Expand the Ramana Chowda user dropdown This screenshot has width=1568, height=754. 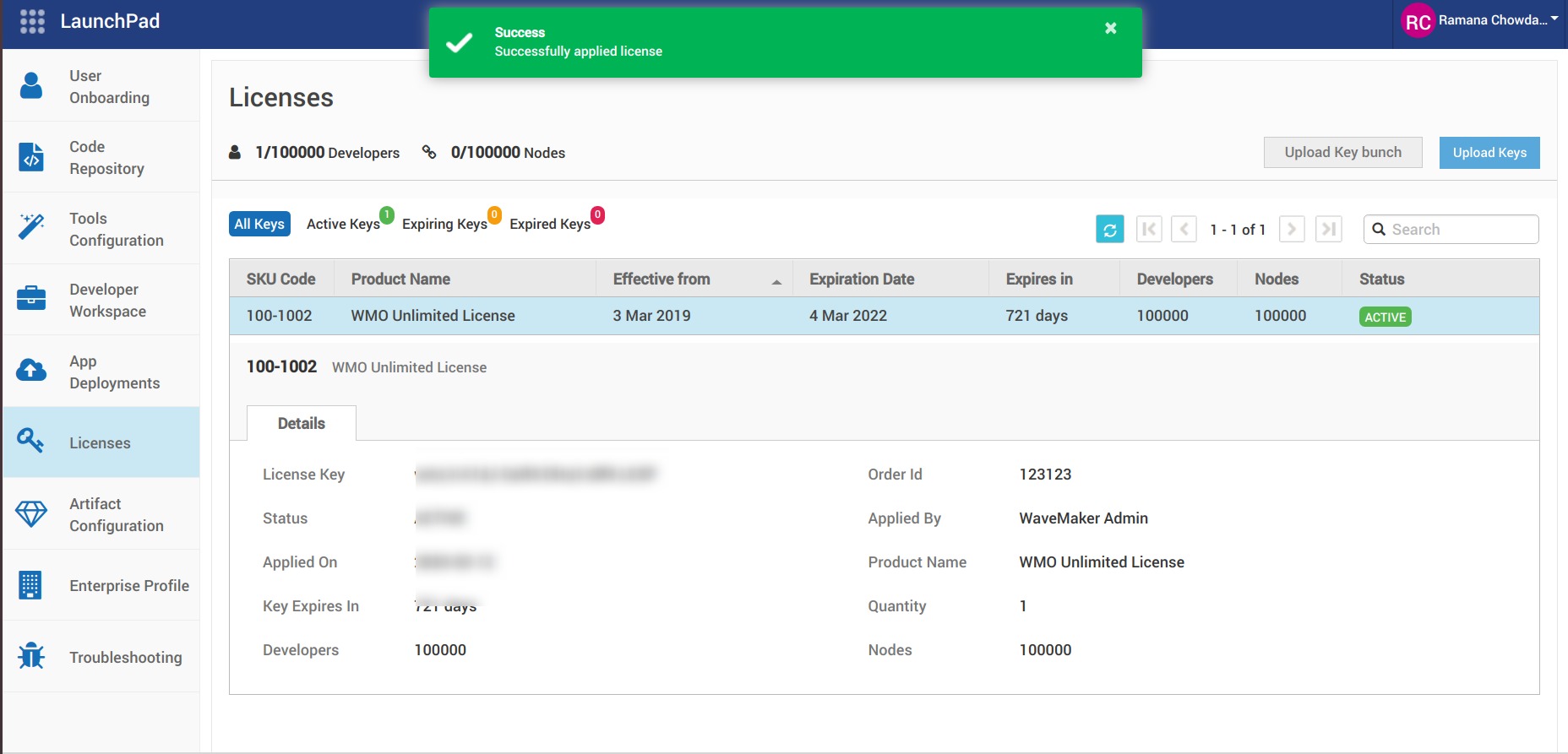[1554, 19]
